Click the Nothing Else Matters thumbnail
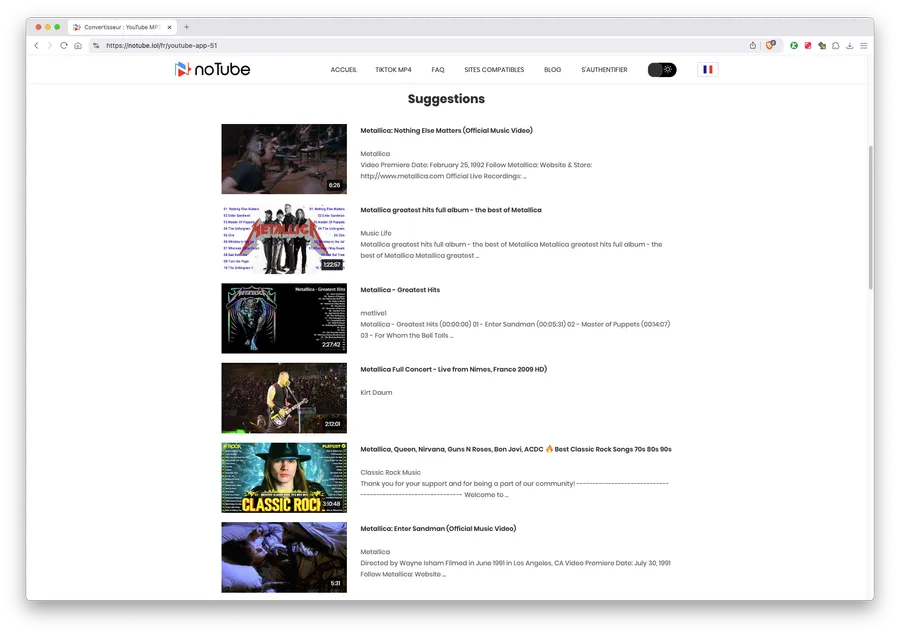 point(284,159)
